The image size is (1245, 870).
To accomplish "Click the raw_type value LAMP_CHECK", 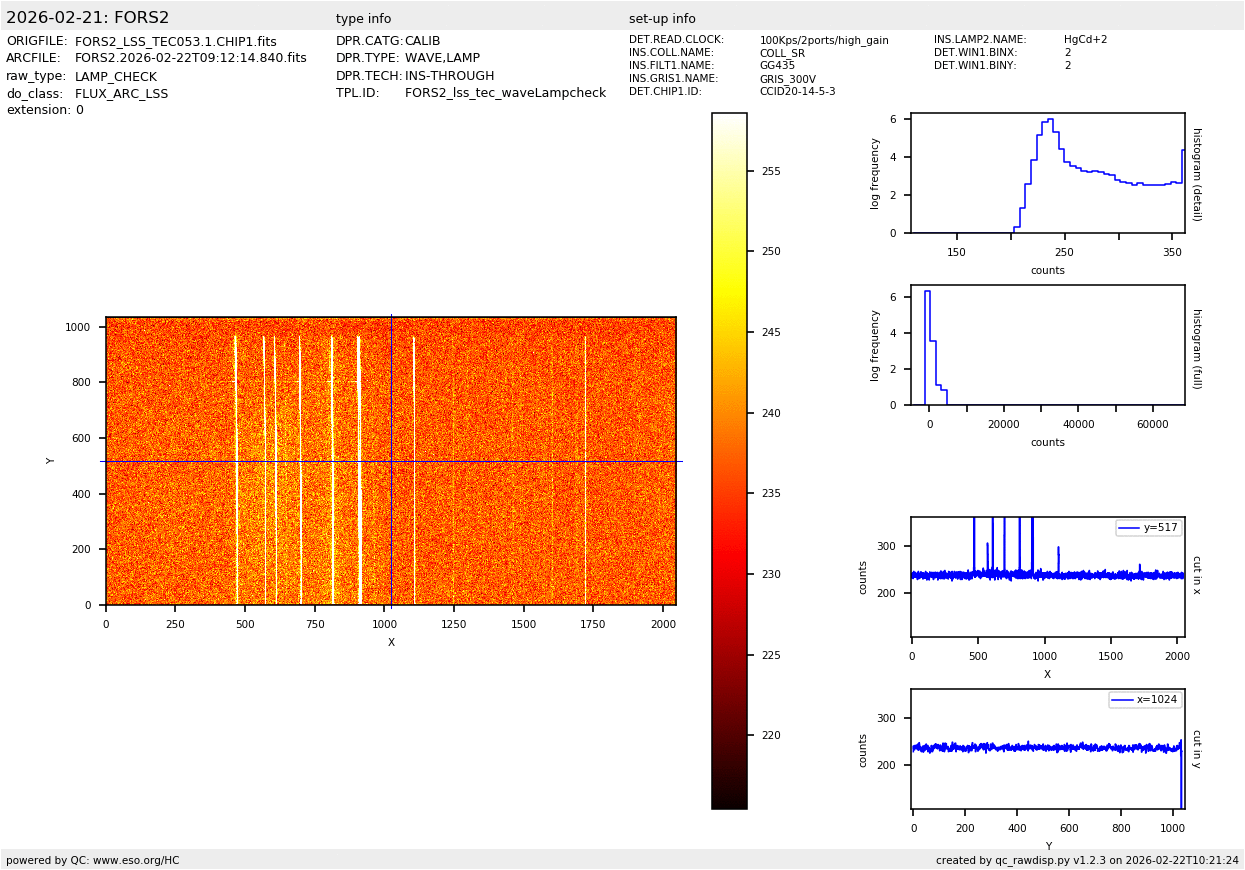I will [x=115, y=77].
